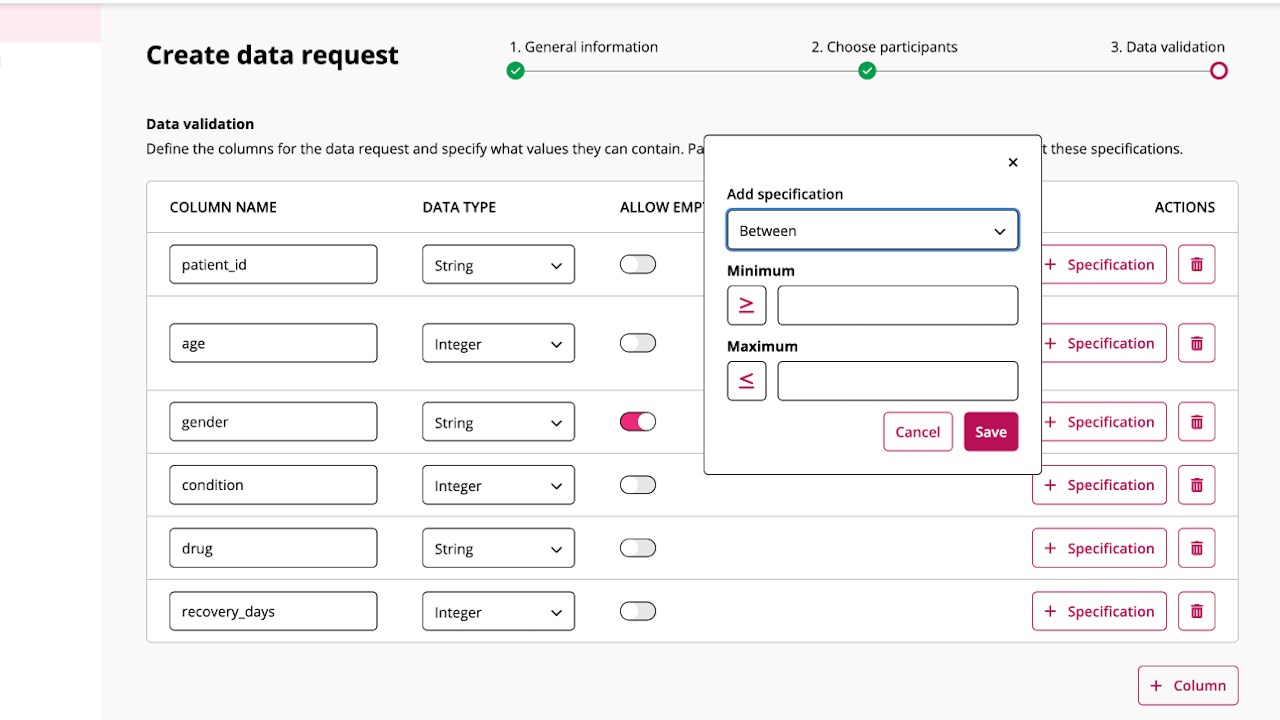Close the Add specification popup
Viewport: 1280px width, 720px height.
click(x=1012, y=162)
